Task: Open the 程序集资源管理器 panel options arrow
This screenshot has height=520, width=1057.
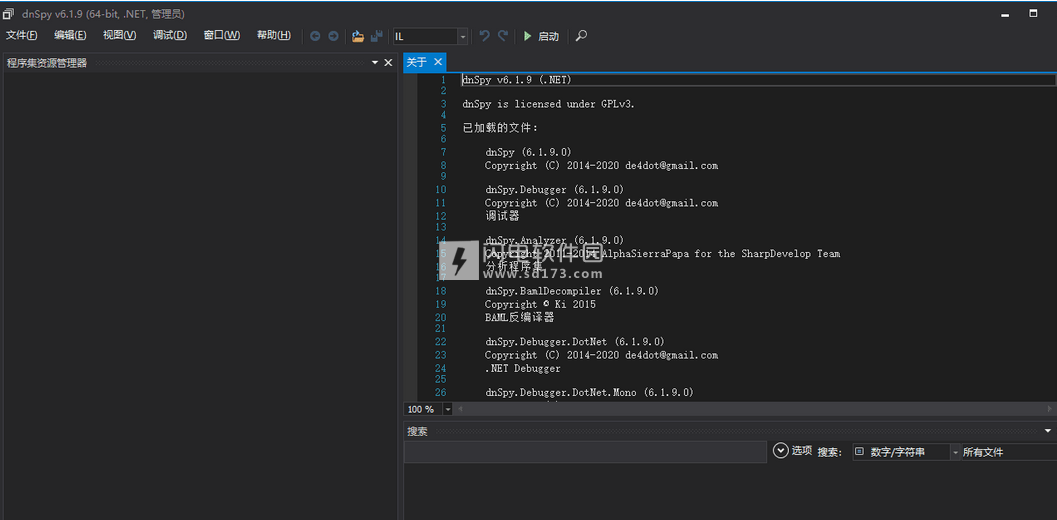Action: point(375,63)
